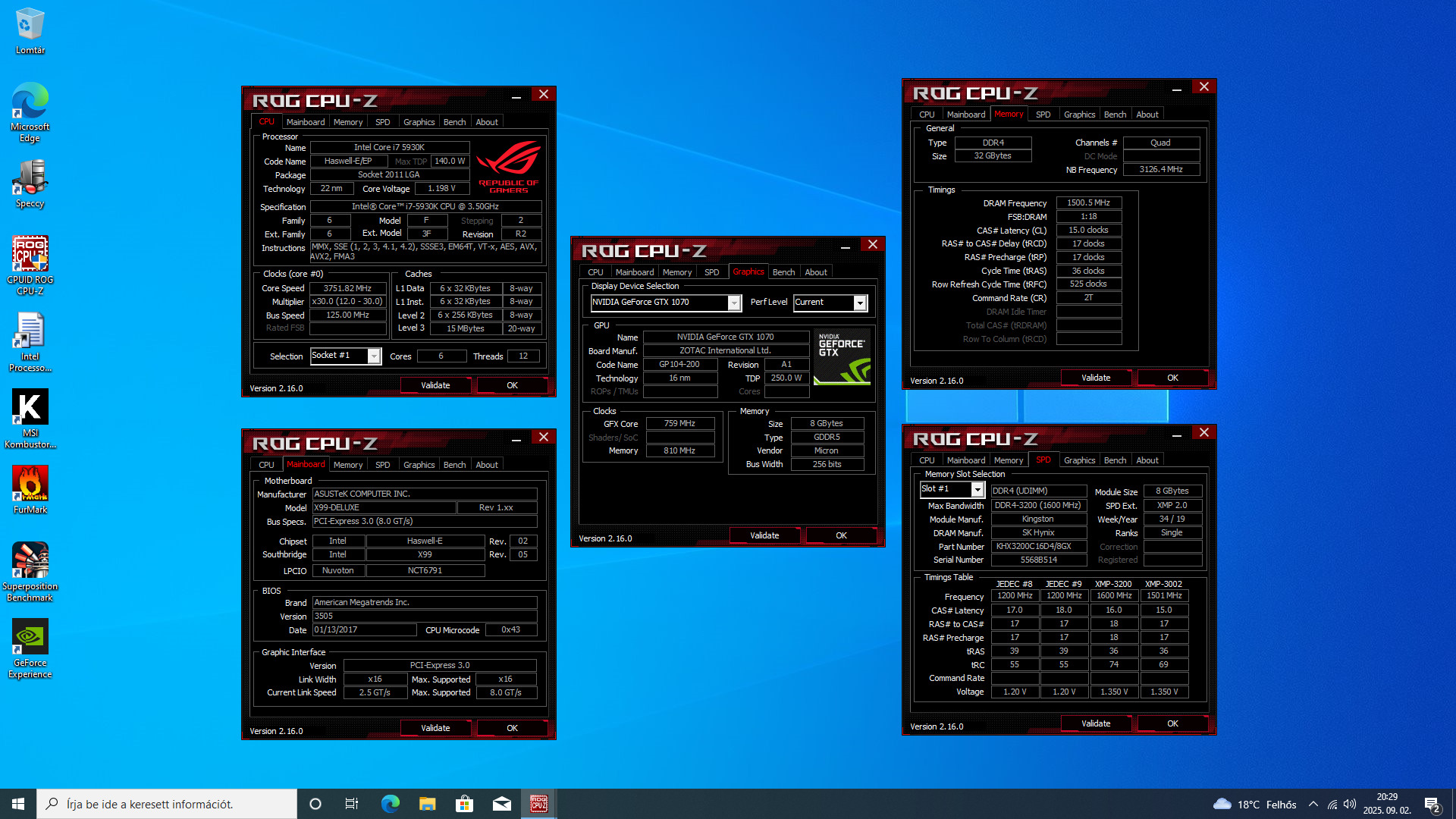The width and height of the screenshot is (1456, 819).
Task: Open the Microsoft Store taskbar icon
Action: pyautogui.click(x=464, y=804)
